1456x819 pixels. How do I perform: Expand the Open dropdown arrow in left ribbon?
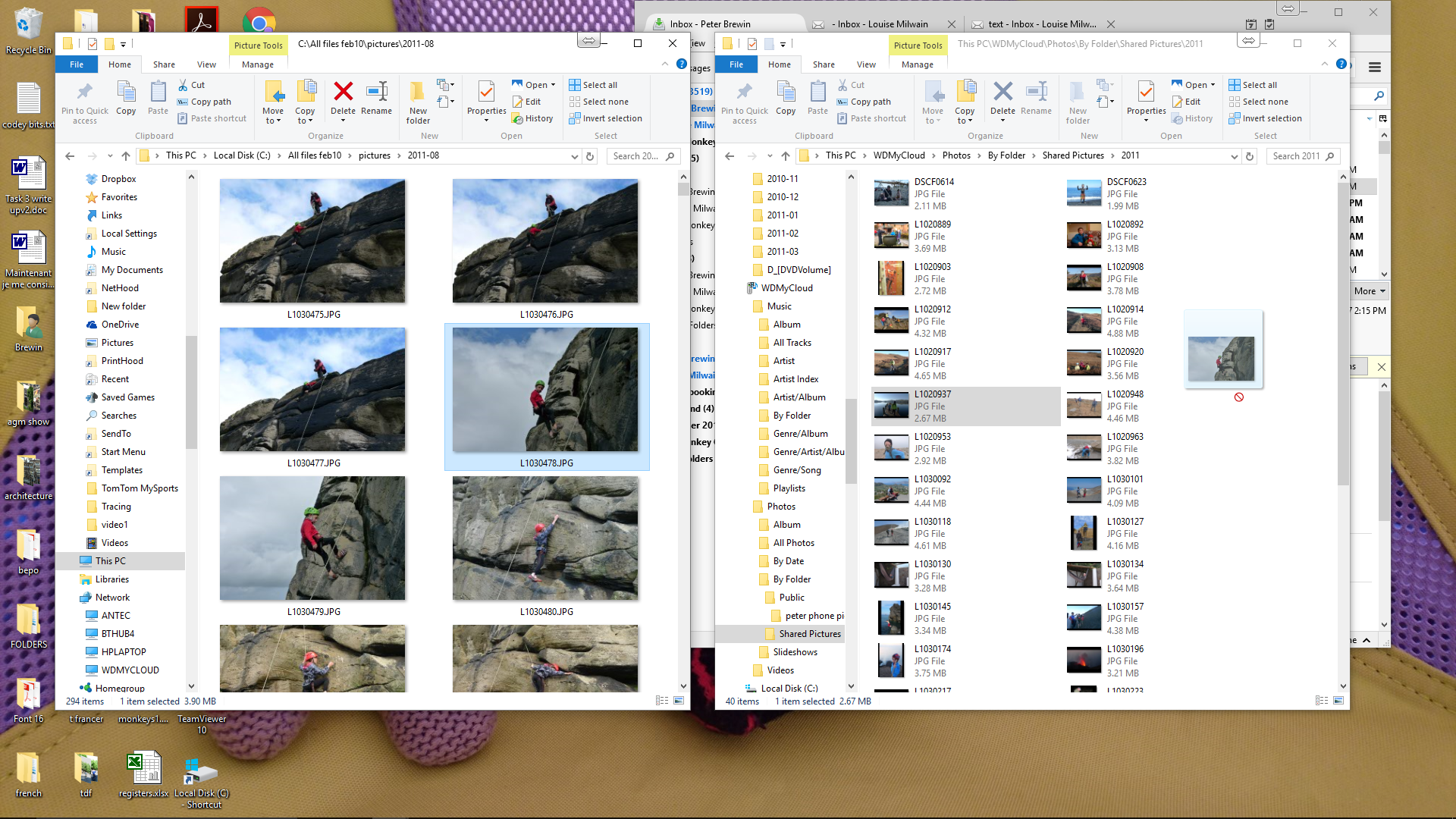(553, 85)
